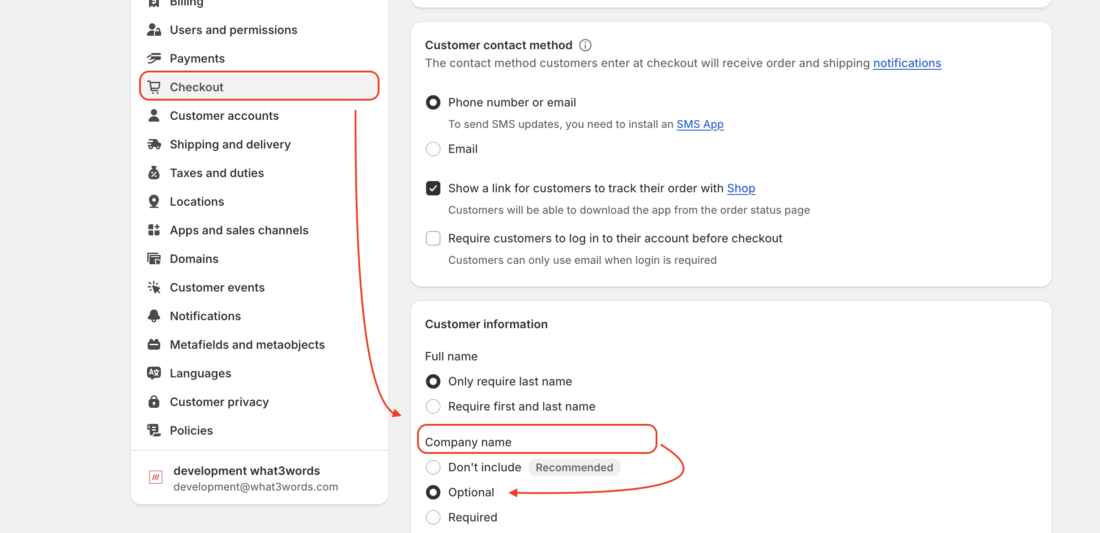Image resolution: width=1100 pixels, height=533 pixels.
Task: Click development@what3words.com email text
Action: tap(256, 487)
